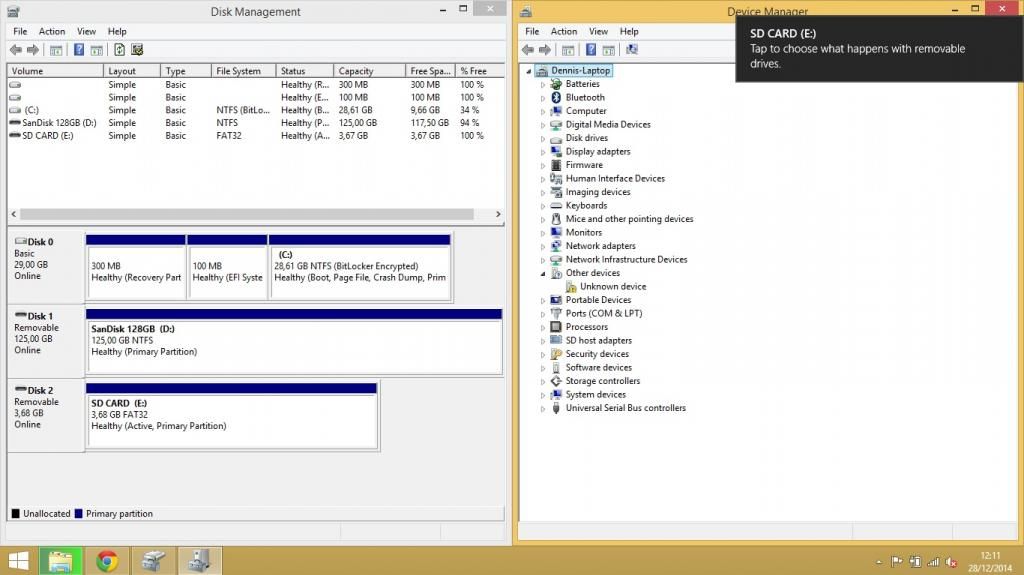This screenshot has height=575, width=1024.
Task: Click the Disk 2 removable drive icon
Action: click(x=20, y=389)
